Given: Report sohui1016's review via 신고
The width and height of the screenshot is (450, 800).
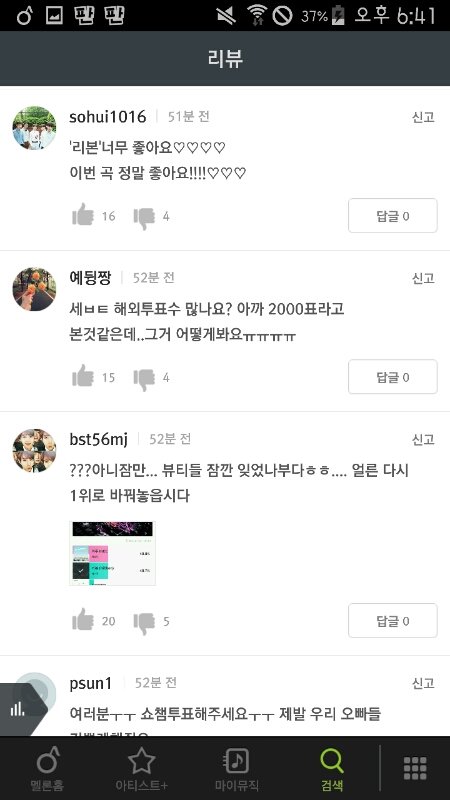Looking at the screenshot, I should coord(423,117).
